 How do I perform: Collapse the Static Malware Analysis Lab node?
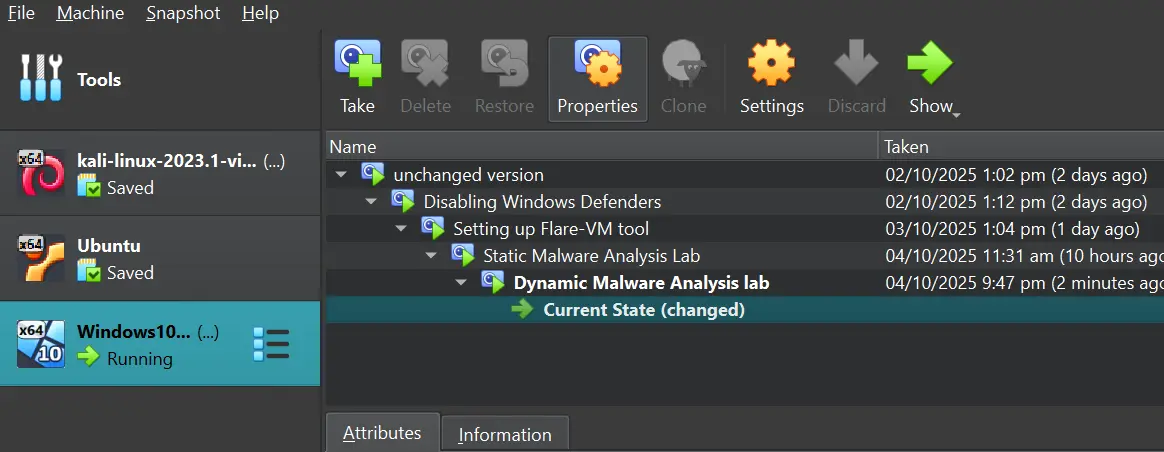[432, 256]
